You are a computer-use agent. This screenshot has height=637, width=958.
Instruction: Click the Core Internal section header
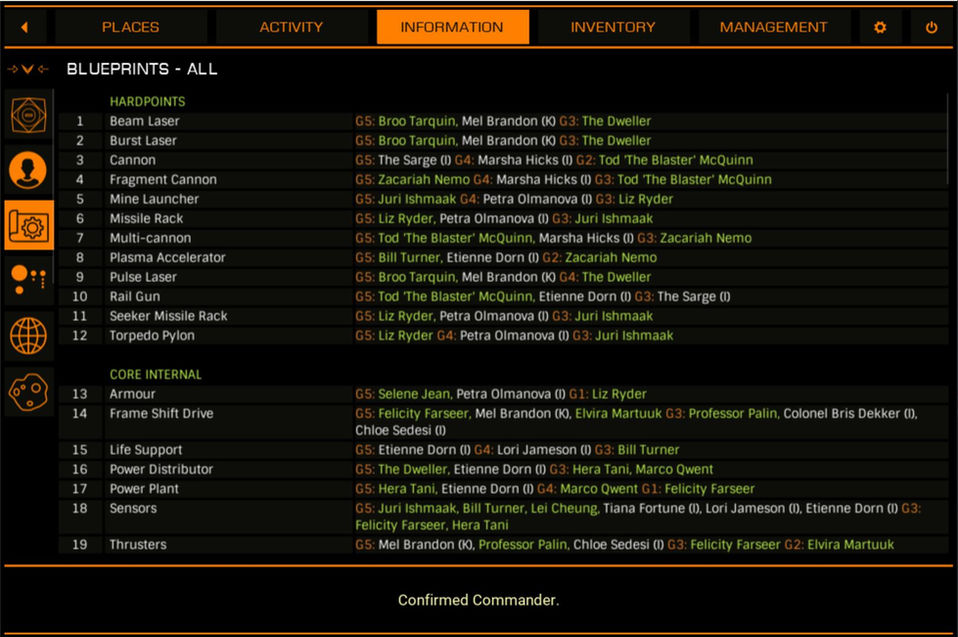pos(155,374)
